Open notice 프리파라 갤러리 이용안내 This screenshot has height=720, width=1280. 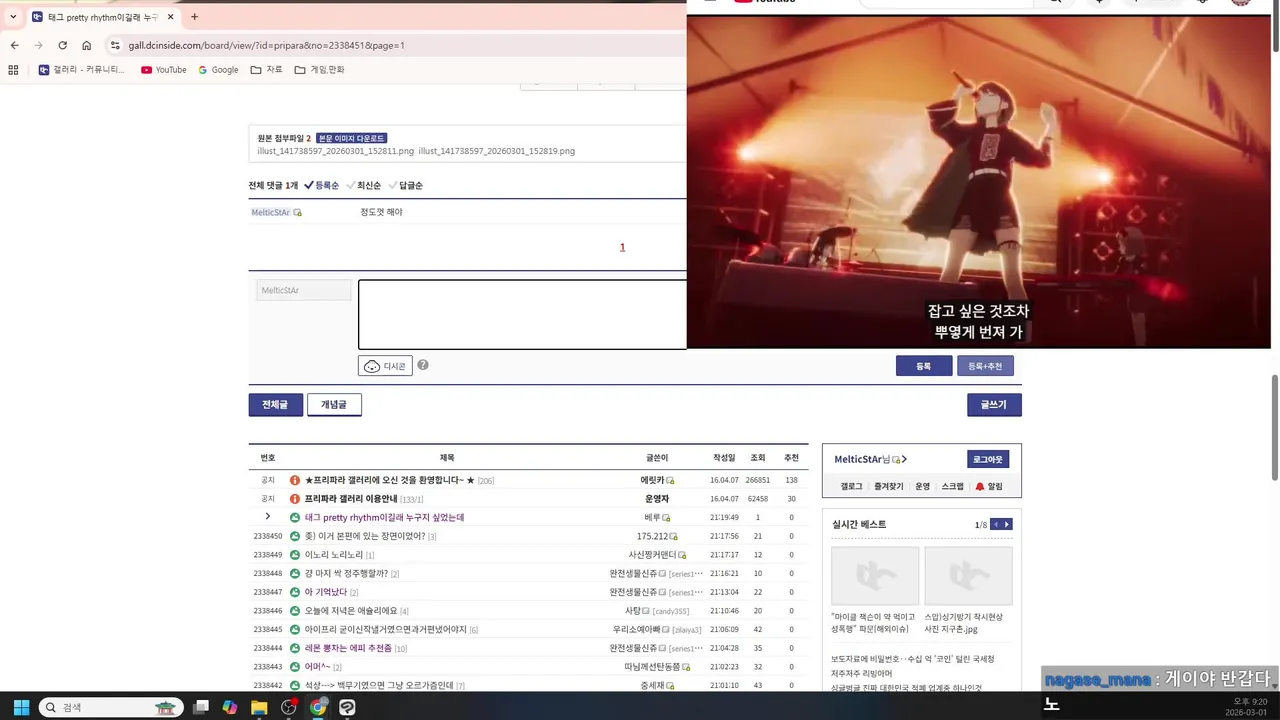pyautogui.click(x=351, y=499)
